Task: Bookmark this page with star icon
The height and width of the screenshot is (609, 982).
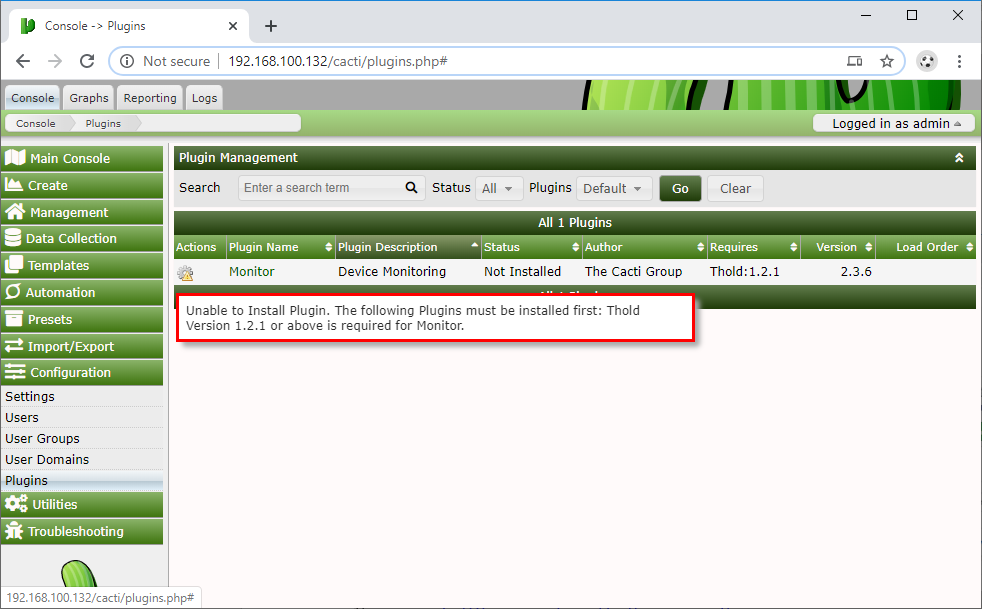Action: click(886, 61)
